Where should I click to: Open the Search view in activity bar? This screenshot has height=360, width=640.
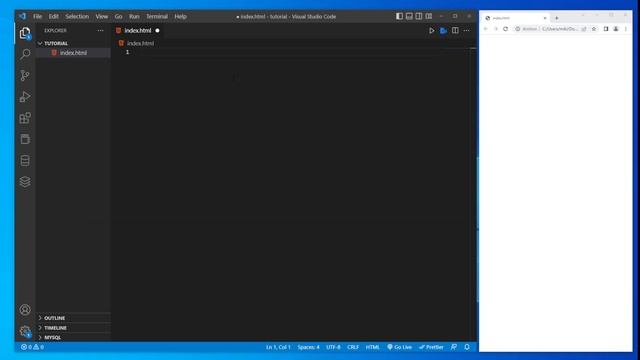point(25,54)
